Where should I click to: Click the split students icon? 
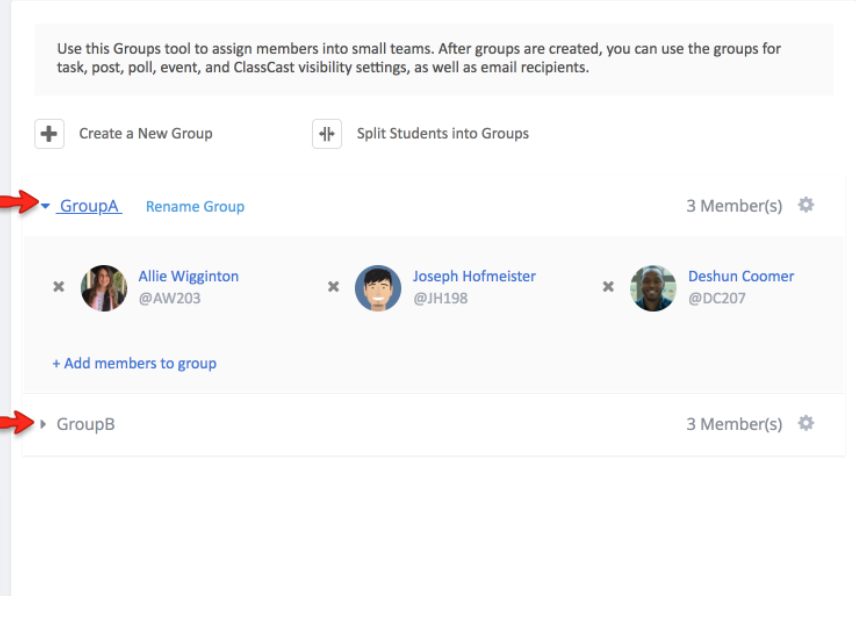pyautogui.click(x=326, y=134)
